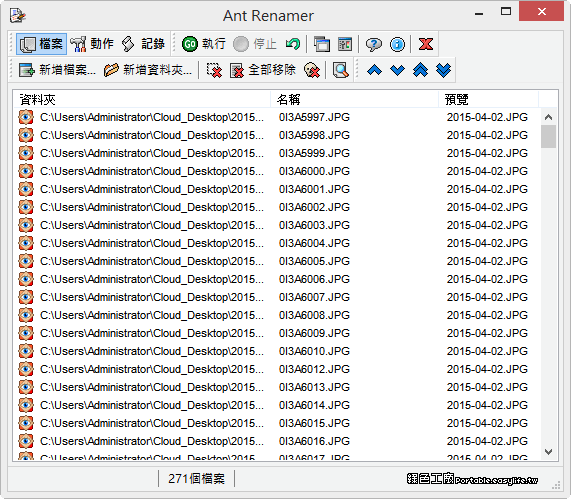This screenshot has width=571, height=499.
Task: Sort by 預覽 column header
Action: click(488, 99)
